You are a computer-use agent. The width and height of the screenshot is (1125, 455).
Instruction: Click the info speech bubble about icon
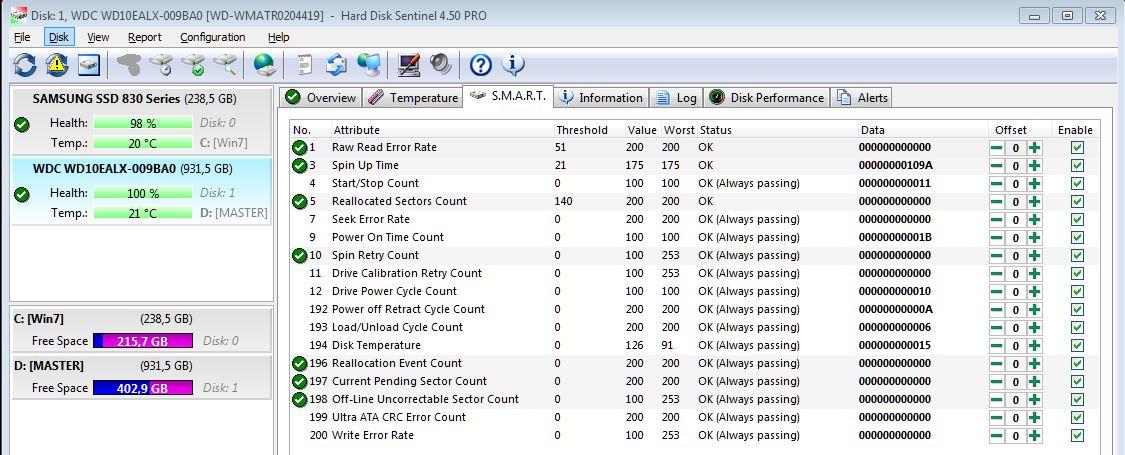point(513,65)
